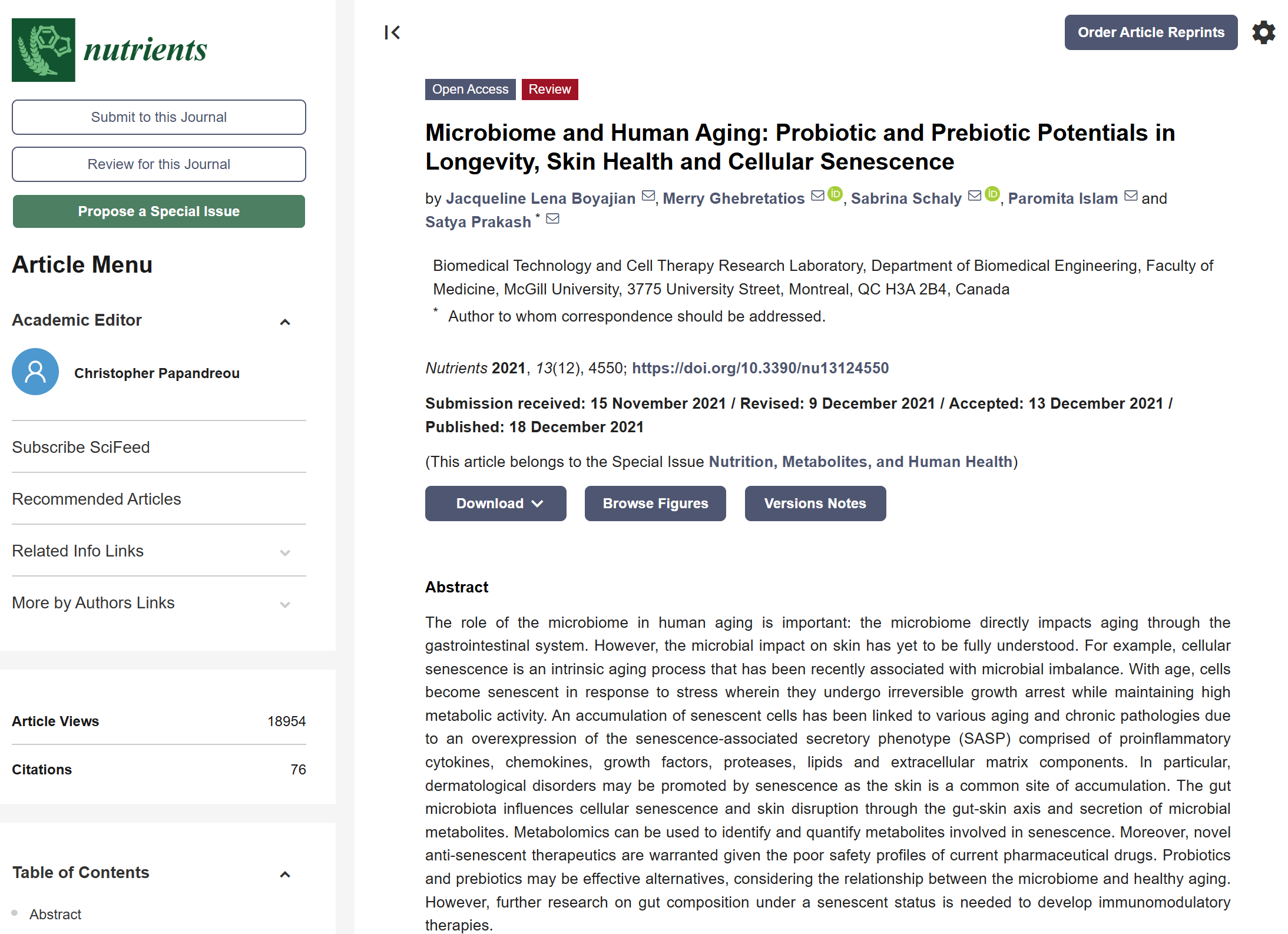Collapse the Table of Contents section

(x=285, y=875)
